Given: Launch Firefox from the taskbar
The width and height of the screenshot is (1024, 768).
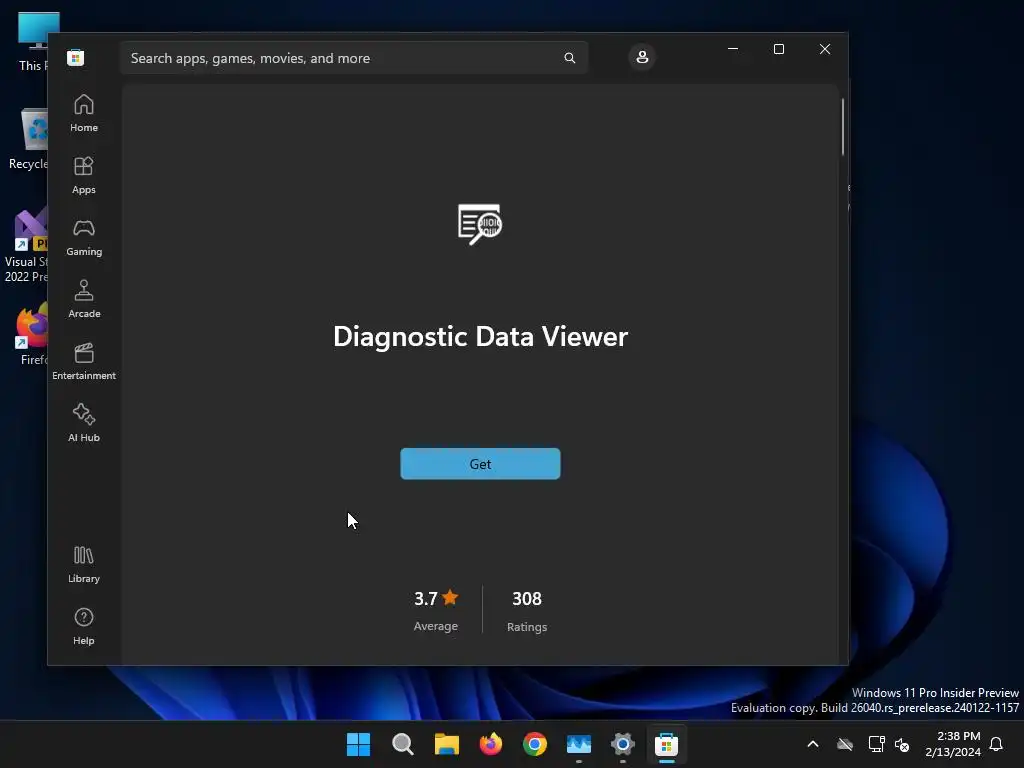Looking at the screenshot, I should pyautogui.click(x=490, y=744).
